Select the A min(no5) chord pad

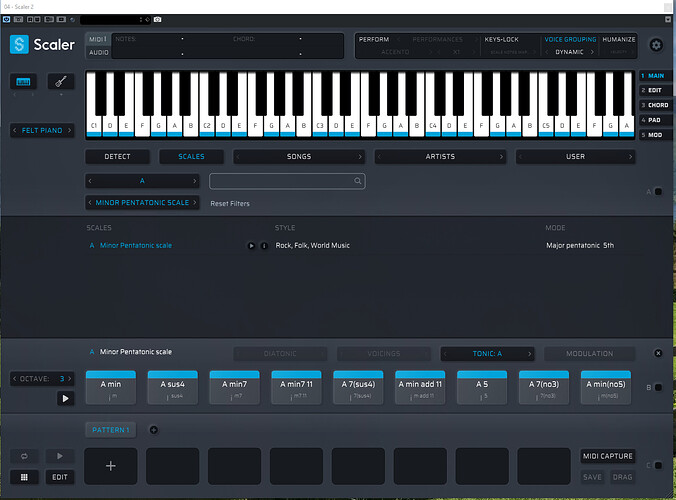point(606,388)
